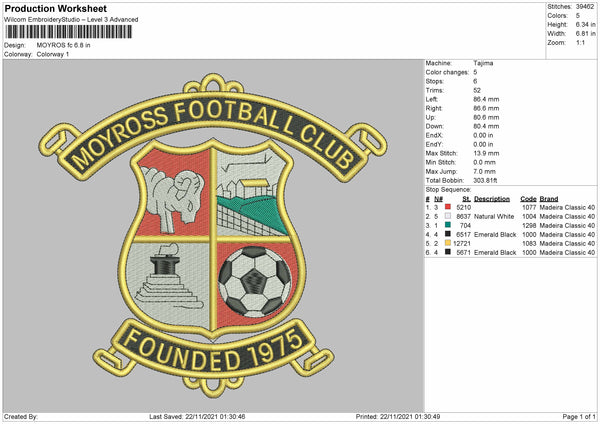Screen dimensions: 600x424
Task: Click the Trims value '52'
Action: [x=478, y=90]
